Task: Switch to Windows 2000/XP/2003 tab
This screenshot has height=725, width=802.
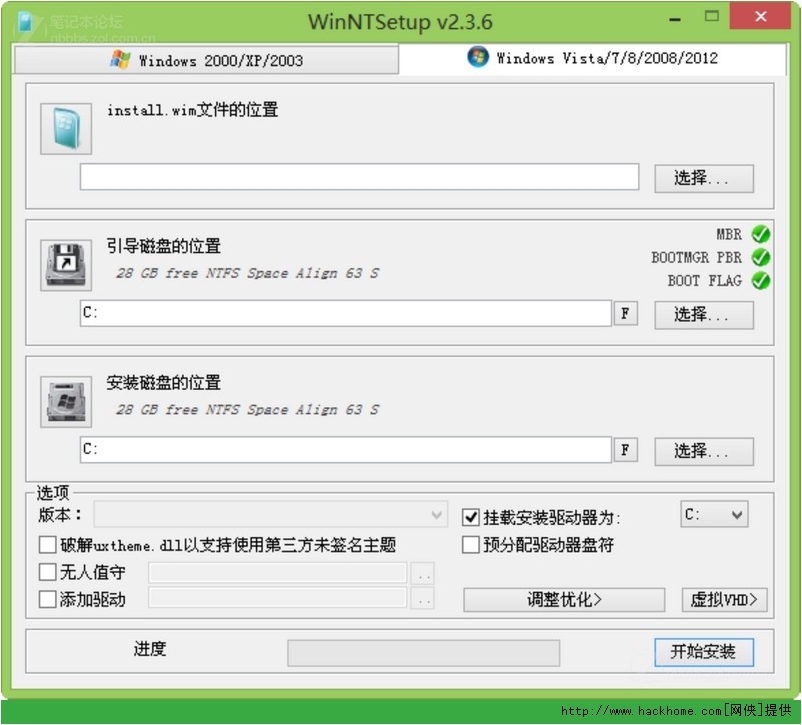Action: (206, 60)
